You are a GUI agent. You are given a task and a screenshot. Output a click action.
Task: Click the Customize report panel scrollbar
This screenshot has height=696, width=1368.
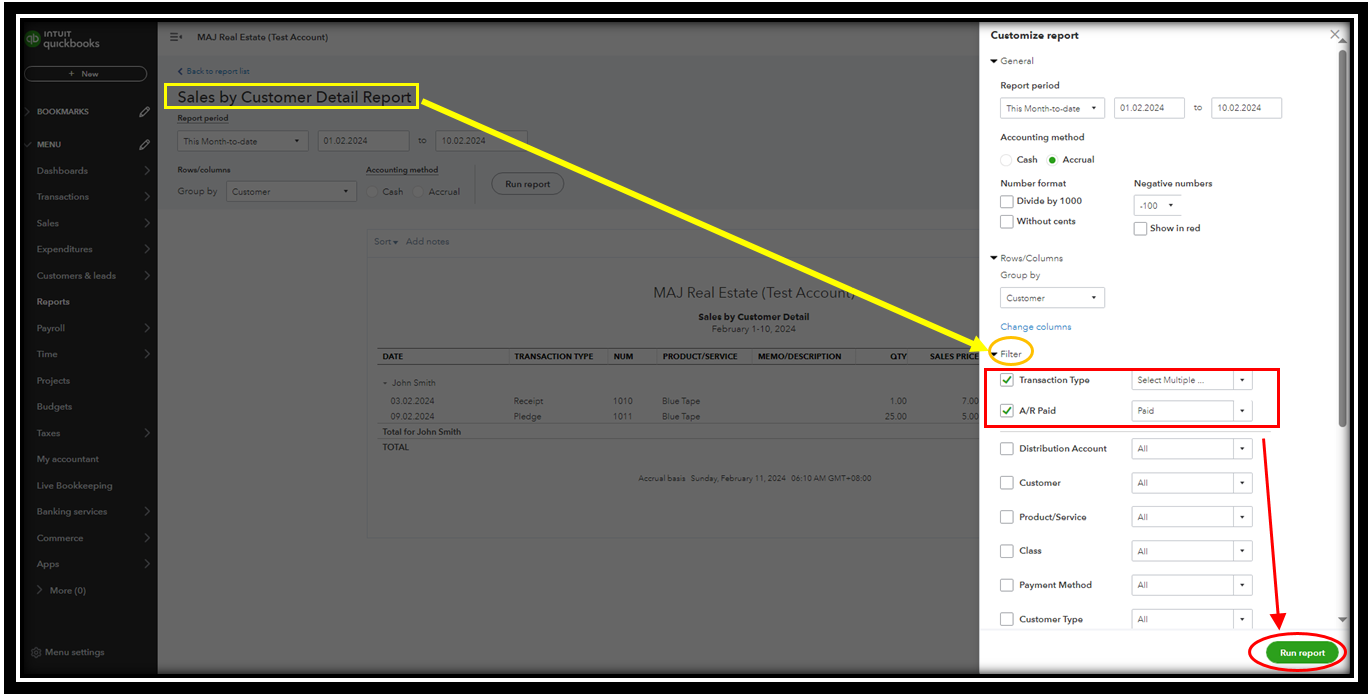pyautogui.click(x=1342, y=240)
